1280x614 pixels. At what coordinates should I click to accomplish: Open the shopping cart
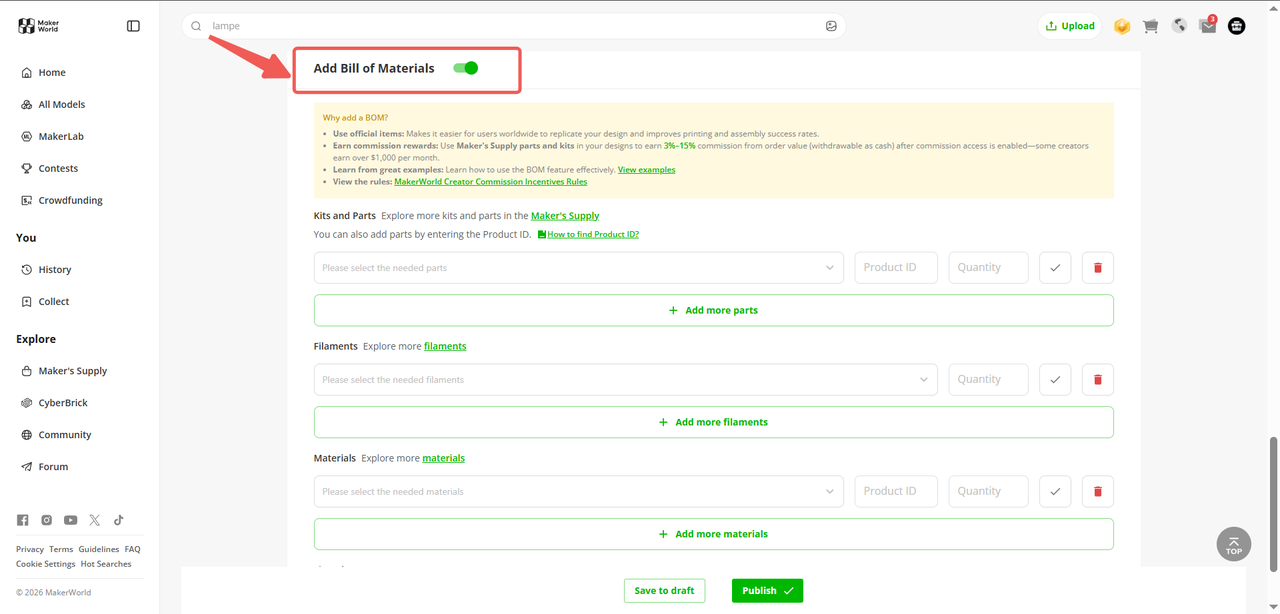pyautogui.click(x=1150, y=26)
